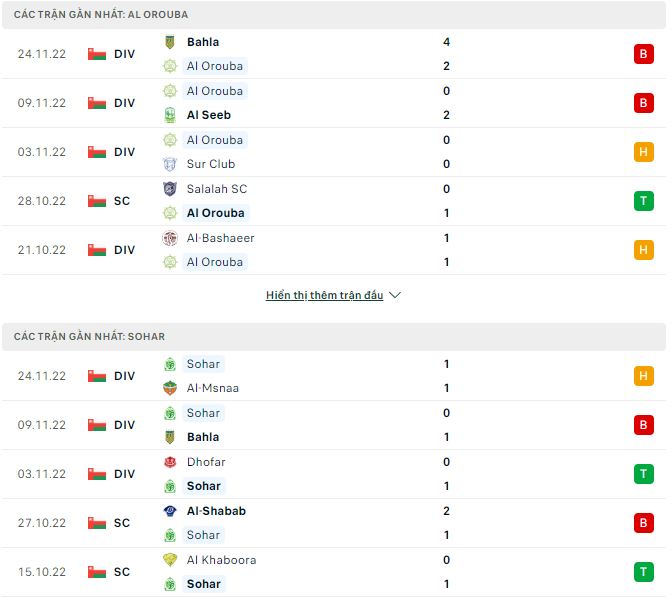The width and height of the screenshot is (672, 599).
Task: Click the Al Khaboora yellow crest
Action: (169, 560)
